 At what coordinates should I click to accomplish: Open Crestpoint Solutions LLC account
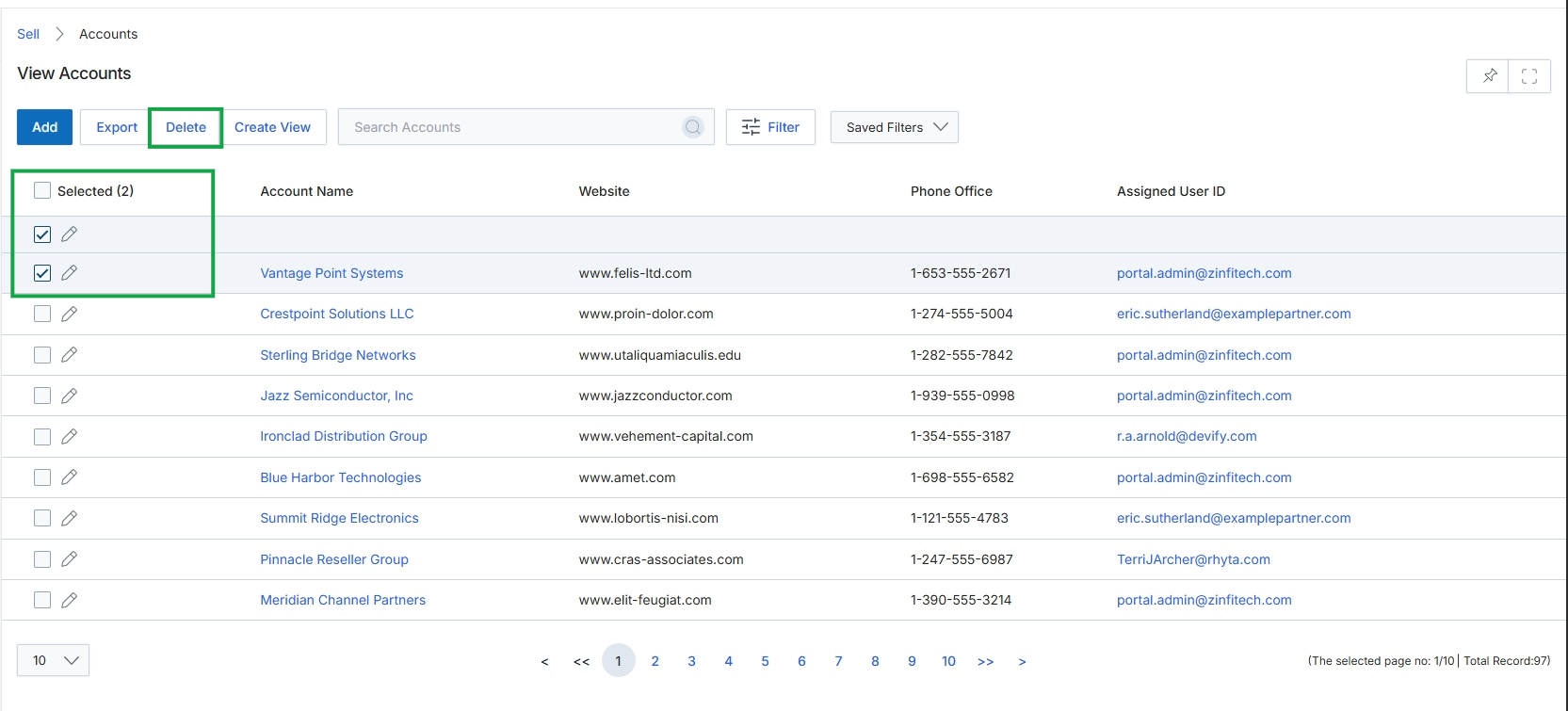337,314
